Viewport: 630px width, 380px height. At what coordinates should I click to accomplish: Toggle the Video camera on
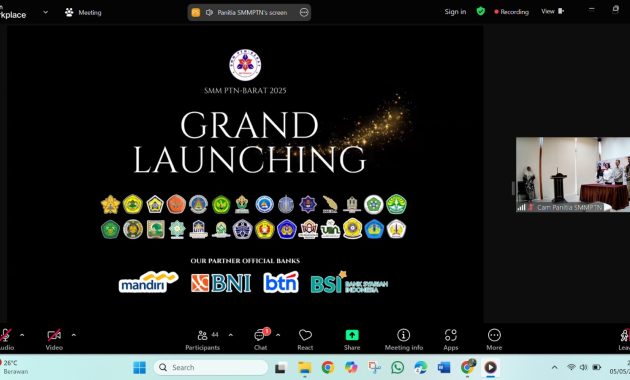[x=54, y=340]
